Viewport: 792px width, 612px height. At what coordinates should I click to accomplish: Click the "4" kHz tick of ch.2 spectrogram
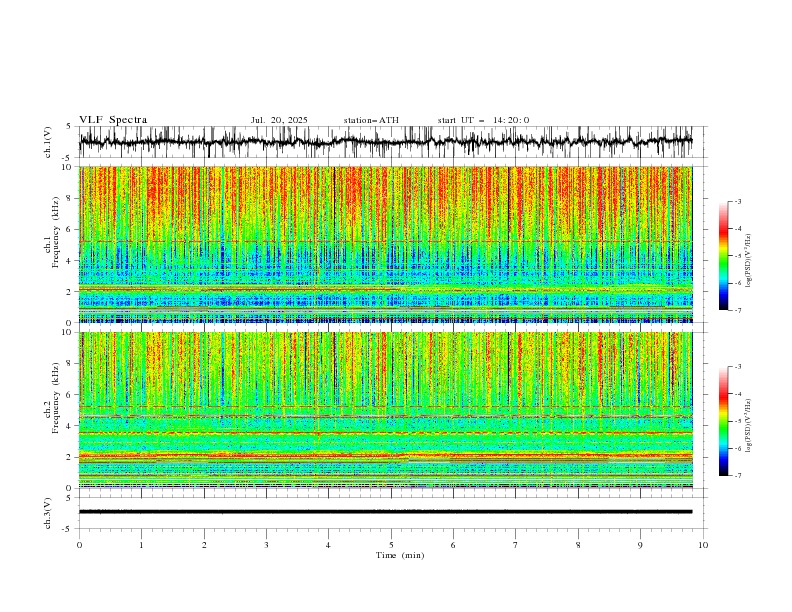click(x=70, y=426)
